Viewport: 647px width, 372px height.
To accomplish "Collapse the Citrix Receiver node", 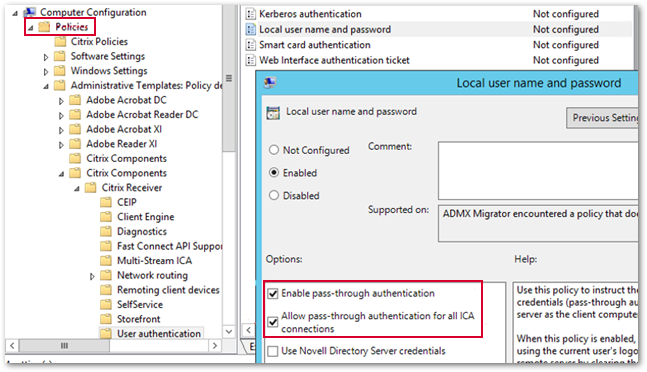I will coord(77,189).
